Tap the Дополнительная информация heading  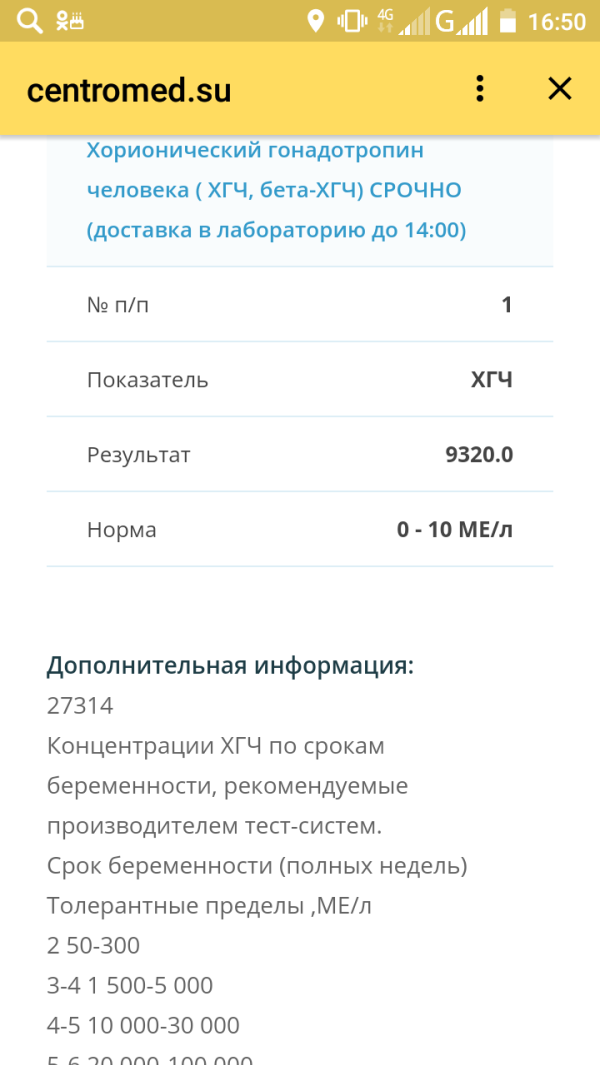tap(230, 666)
